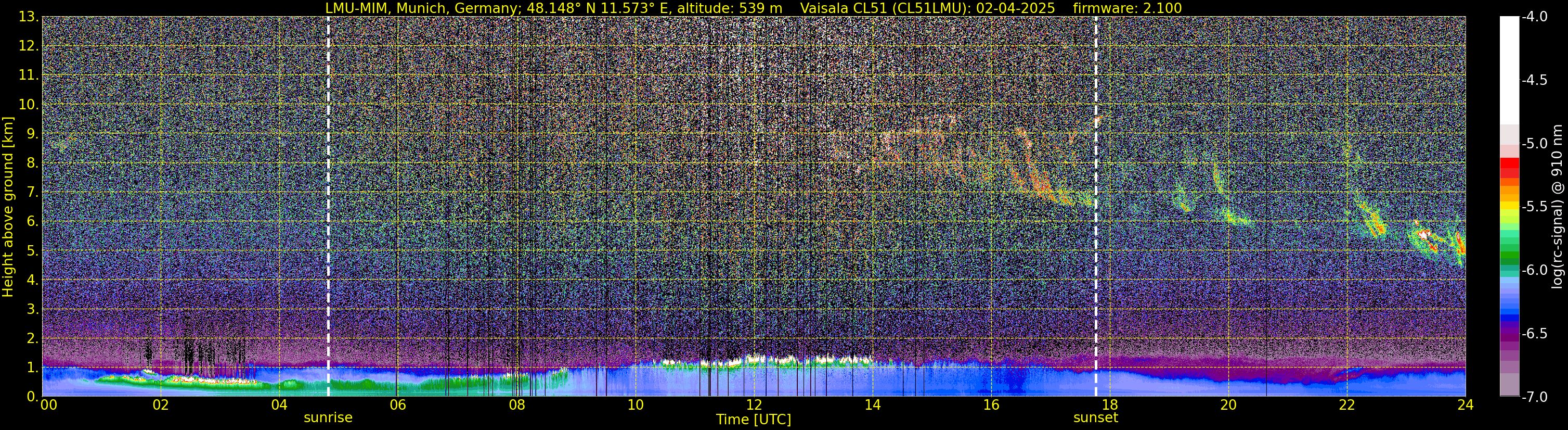Click the '04' time tick label
1568x430 pixels.
[279, 406]
